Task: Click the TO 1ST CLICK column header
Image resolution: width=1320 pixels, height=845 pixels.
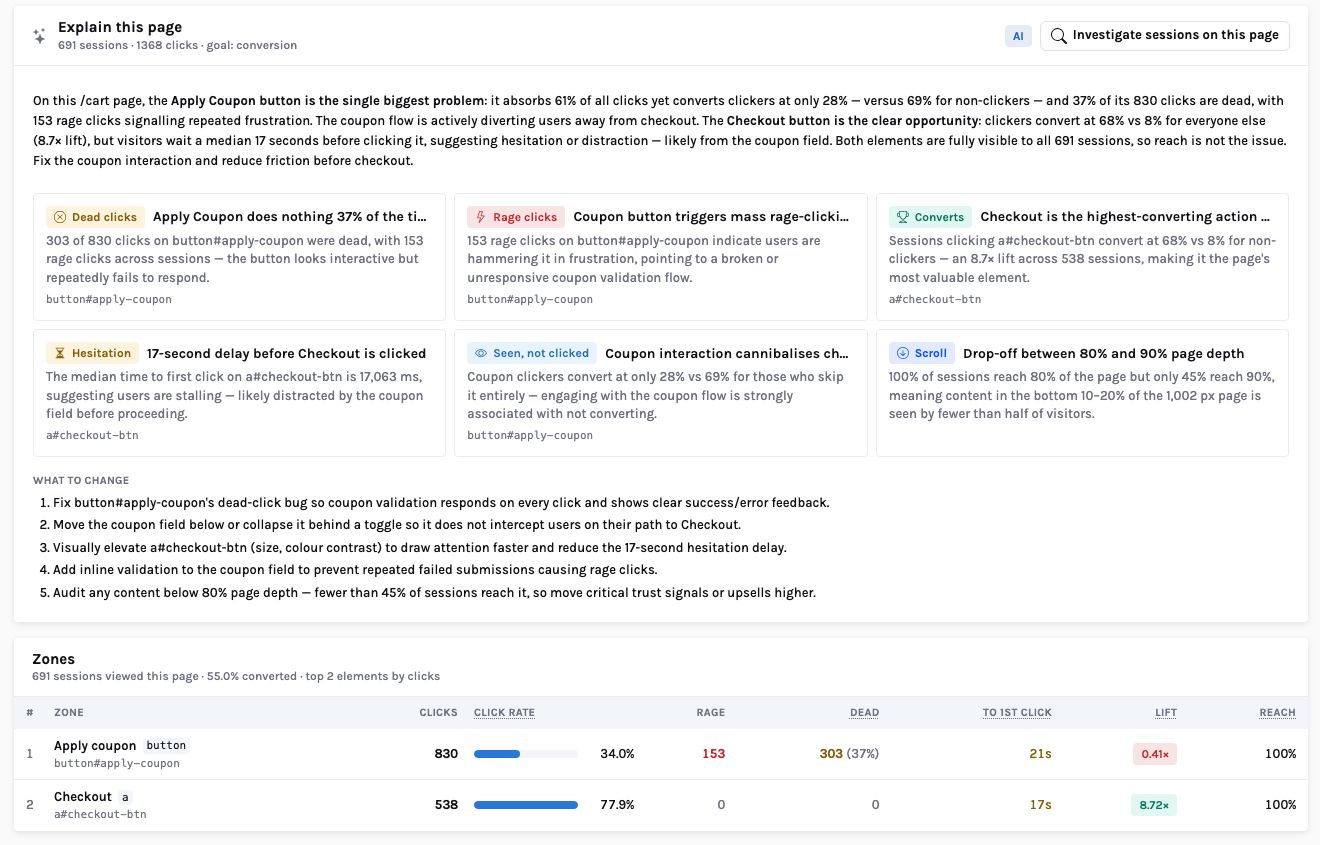Action: (x=1017, y=713)
